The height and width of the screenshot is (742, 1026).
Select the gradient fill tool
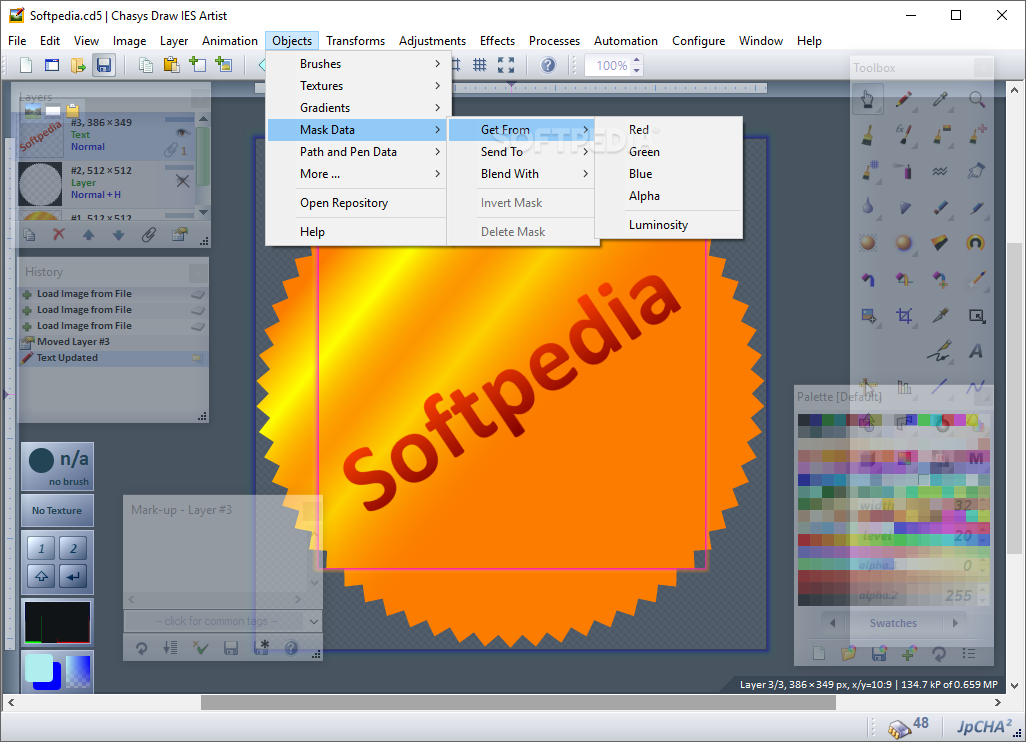[940, 243]
